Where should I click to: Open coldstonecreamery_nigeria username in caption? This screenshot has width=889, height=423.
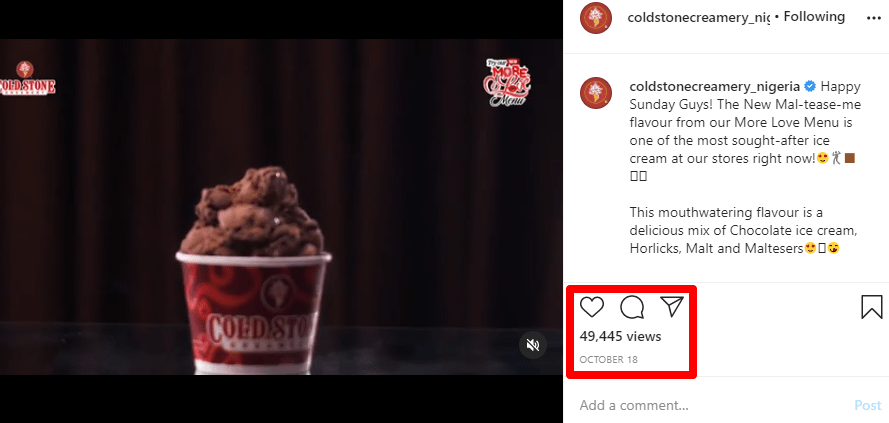[x=714, y=87]
